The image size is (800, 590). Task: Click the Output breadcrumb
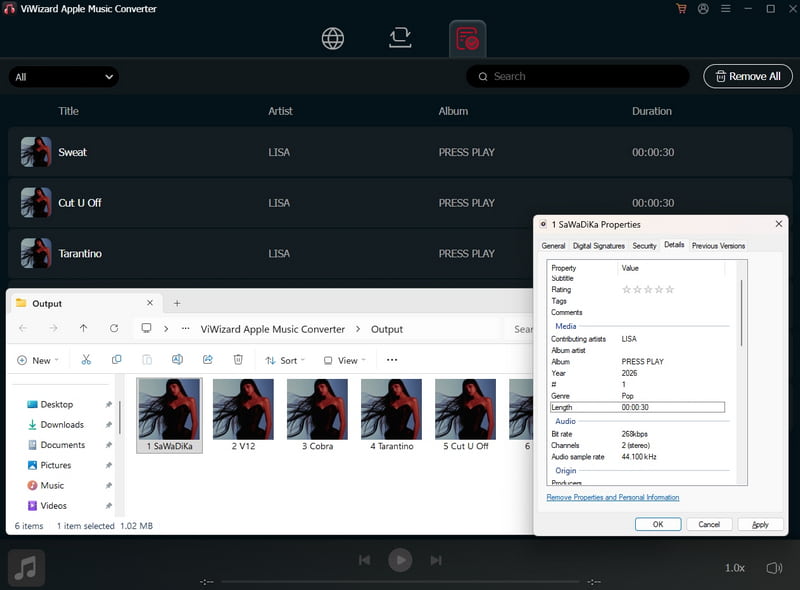(387, 329)
